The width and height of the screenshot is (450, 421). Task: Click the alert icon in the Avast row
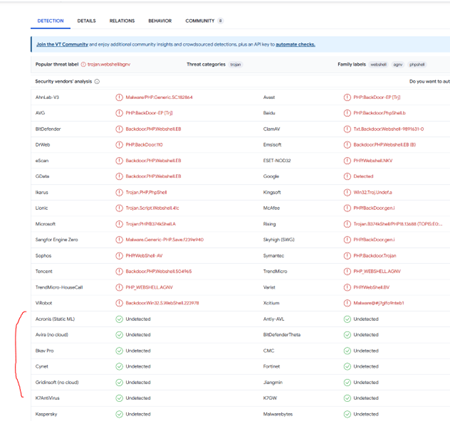(x=347, y=97)
